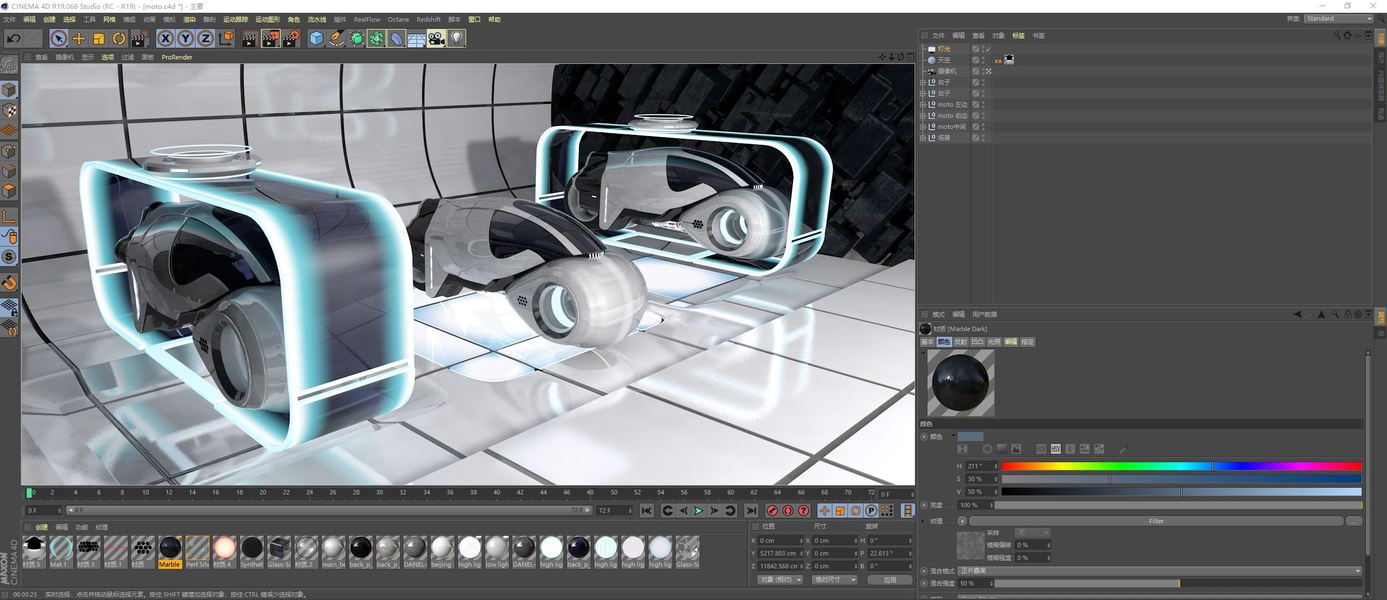Screen dimensions: 1387x600
Task: Toggle visibility dots of 灯光 object
Action: point(984,48)
